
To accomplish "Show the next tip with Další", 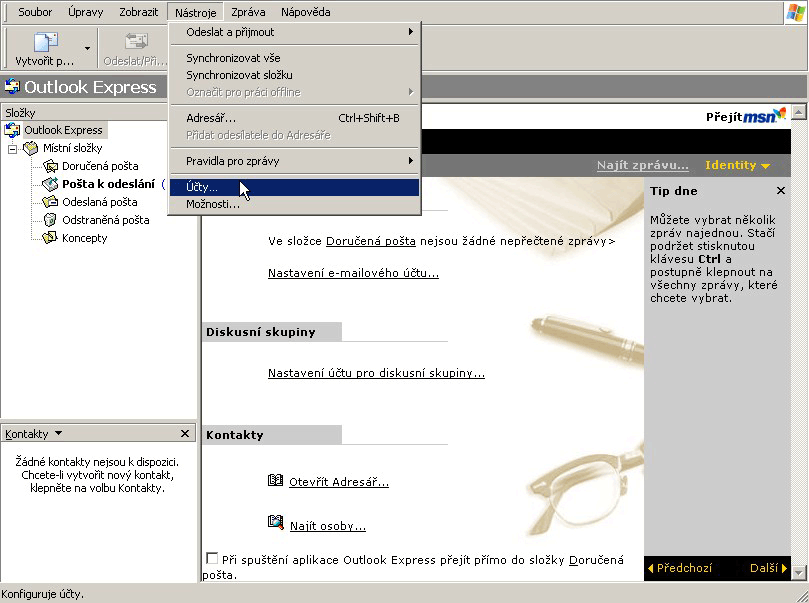I will pos(768,568).
